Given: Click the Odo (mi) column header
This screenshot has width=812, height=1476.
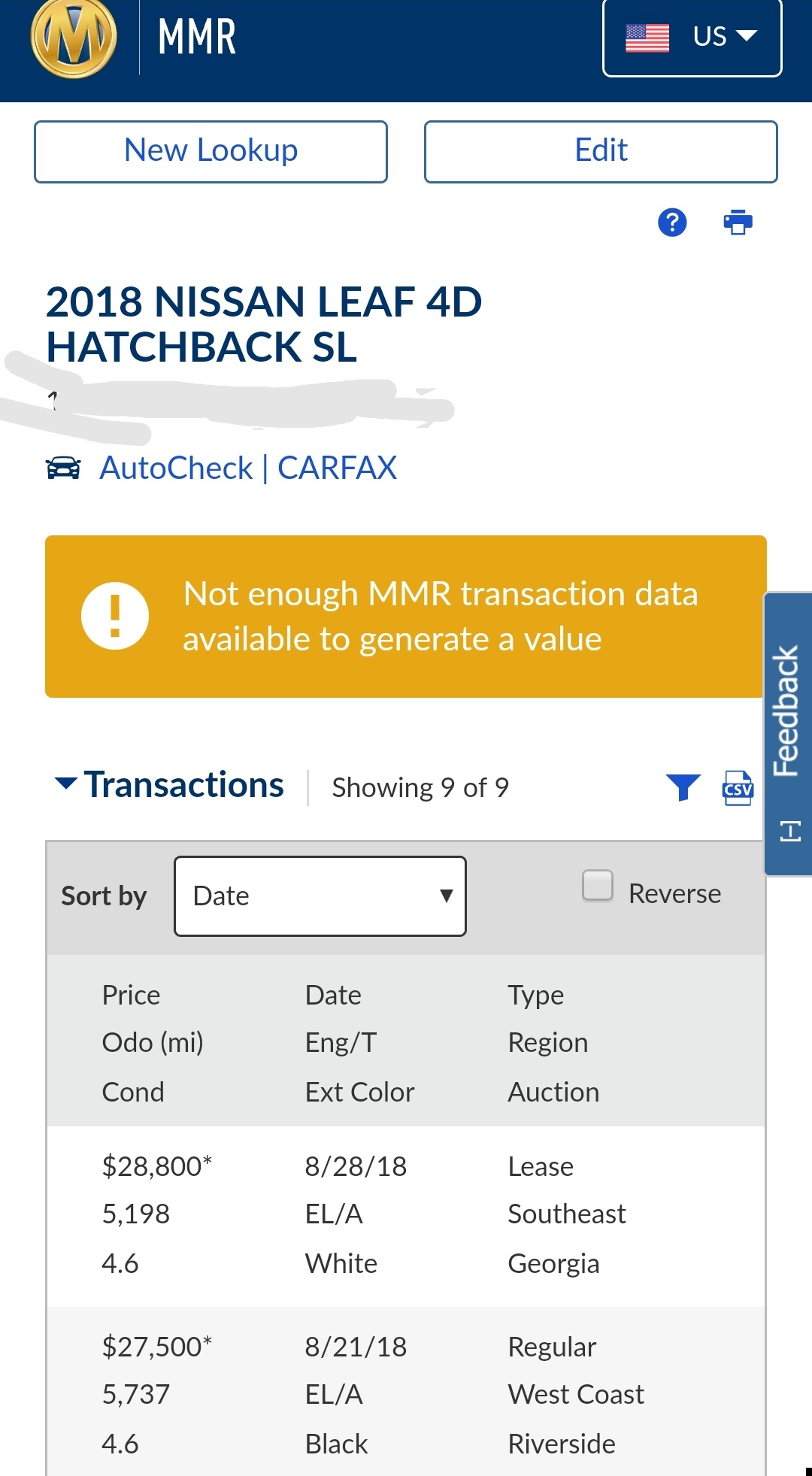Looking at the screenshot, I should point(153,1043).
